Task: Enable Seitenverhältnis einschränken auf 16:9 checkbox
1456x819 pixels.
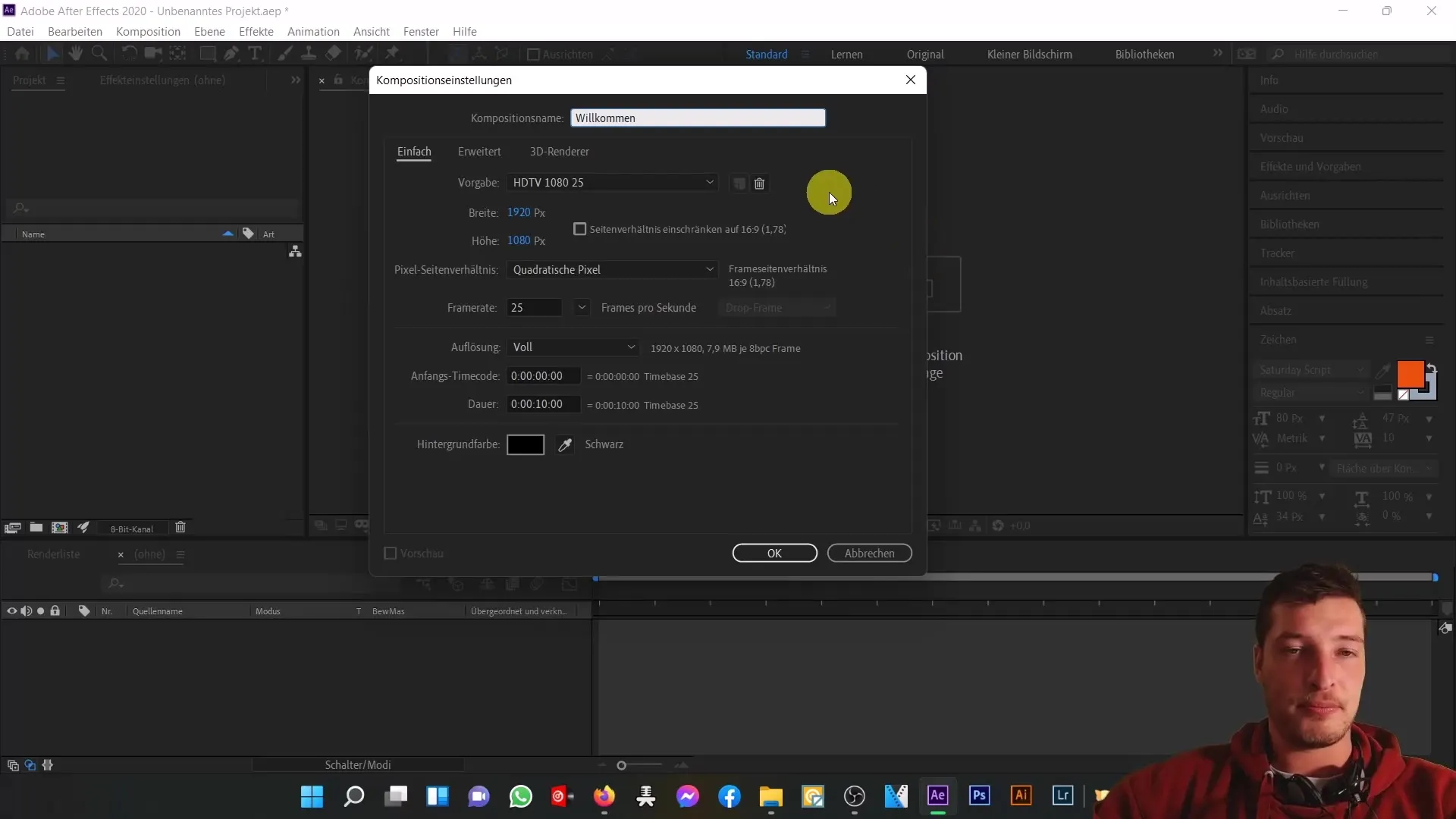Action: pyautogui.click(x=580, y=229)
